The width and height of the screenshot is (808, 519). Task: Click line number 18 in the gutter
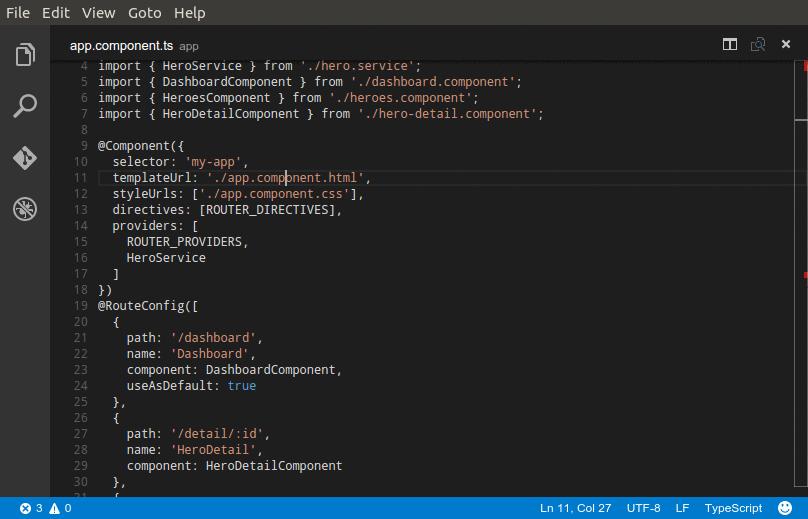81,290
